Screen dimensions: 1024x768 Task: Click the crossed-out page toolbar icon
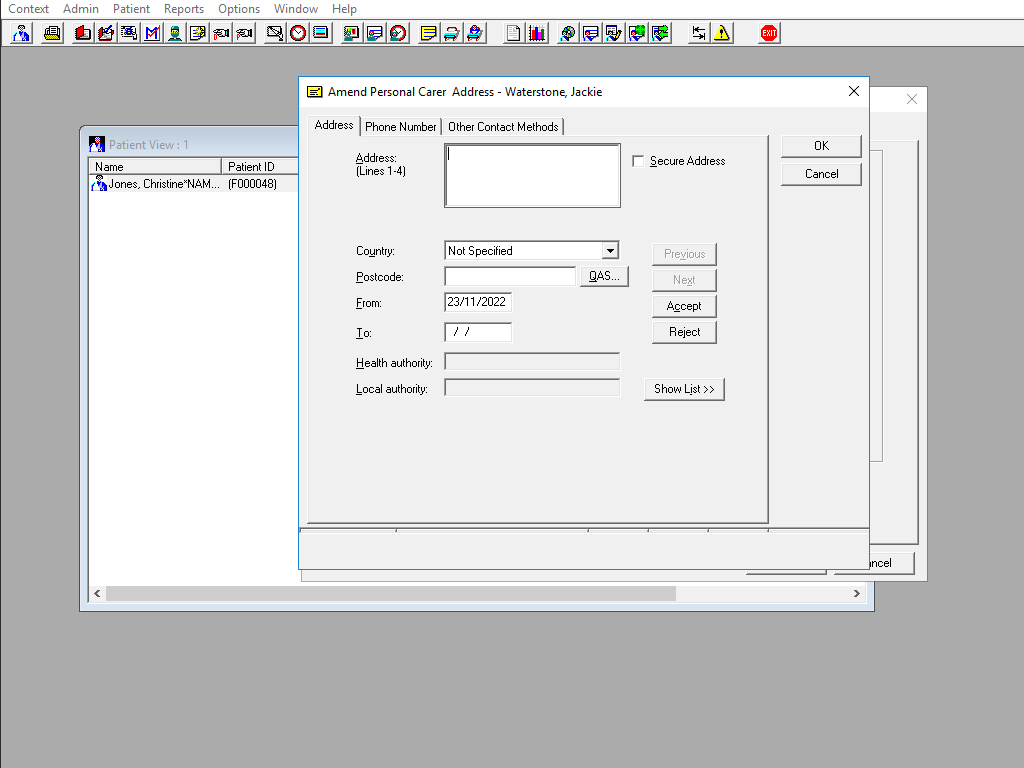pos(275,33)
